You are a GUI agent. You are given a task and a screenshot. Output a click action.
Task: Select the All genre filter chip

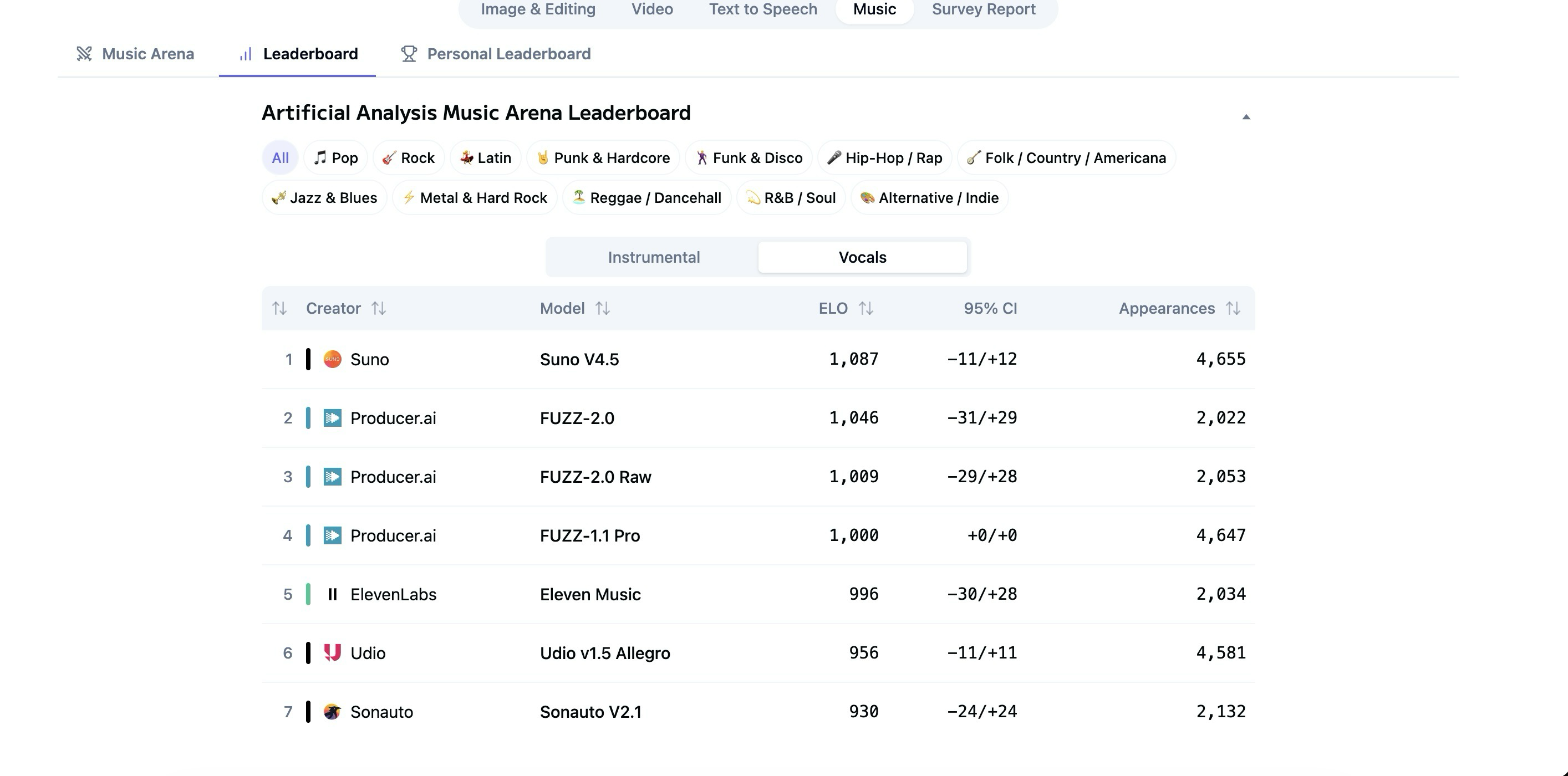point(280,157)
